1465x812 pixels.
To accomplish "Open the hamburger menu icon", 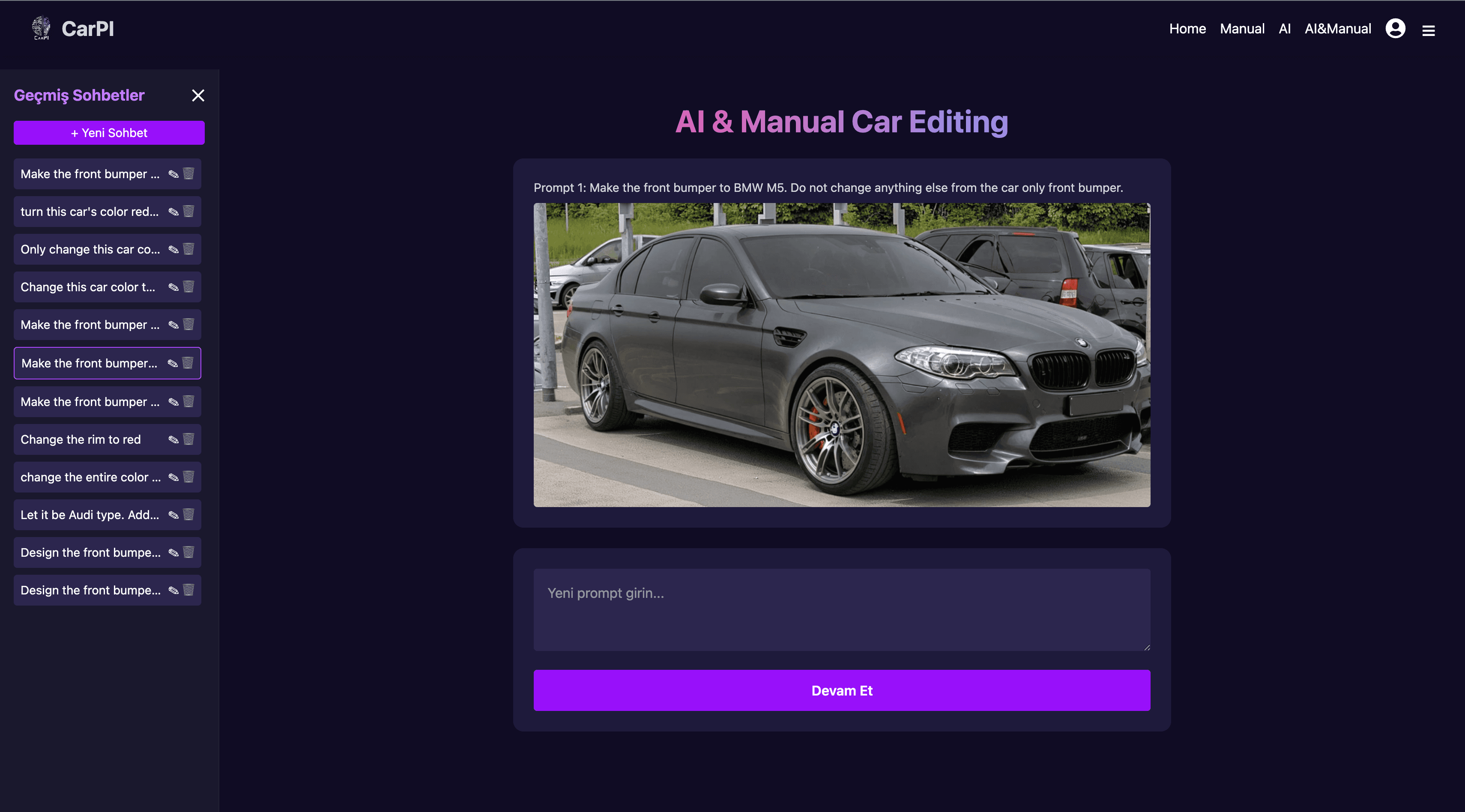I will 1429,31.
